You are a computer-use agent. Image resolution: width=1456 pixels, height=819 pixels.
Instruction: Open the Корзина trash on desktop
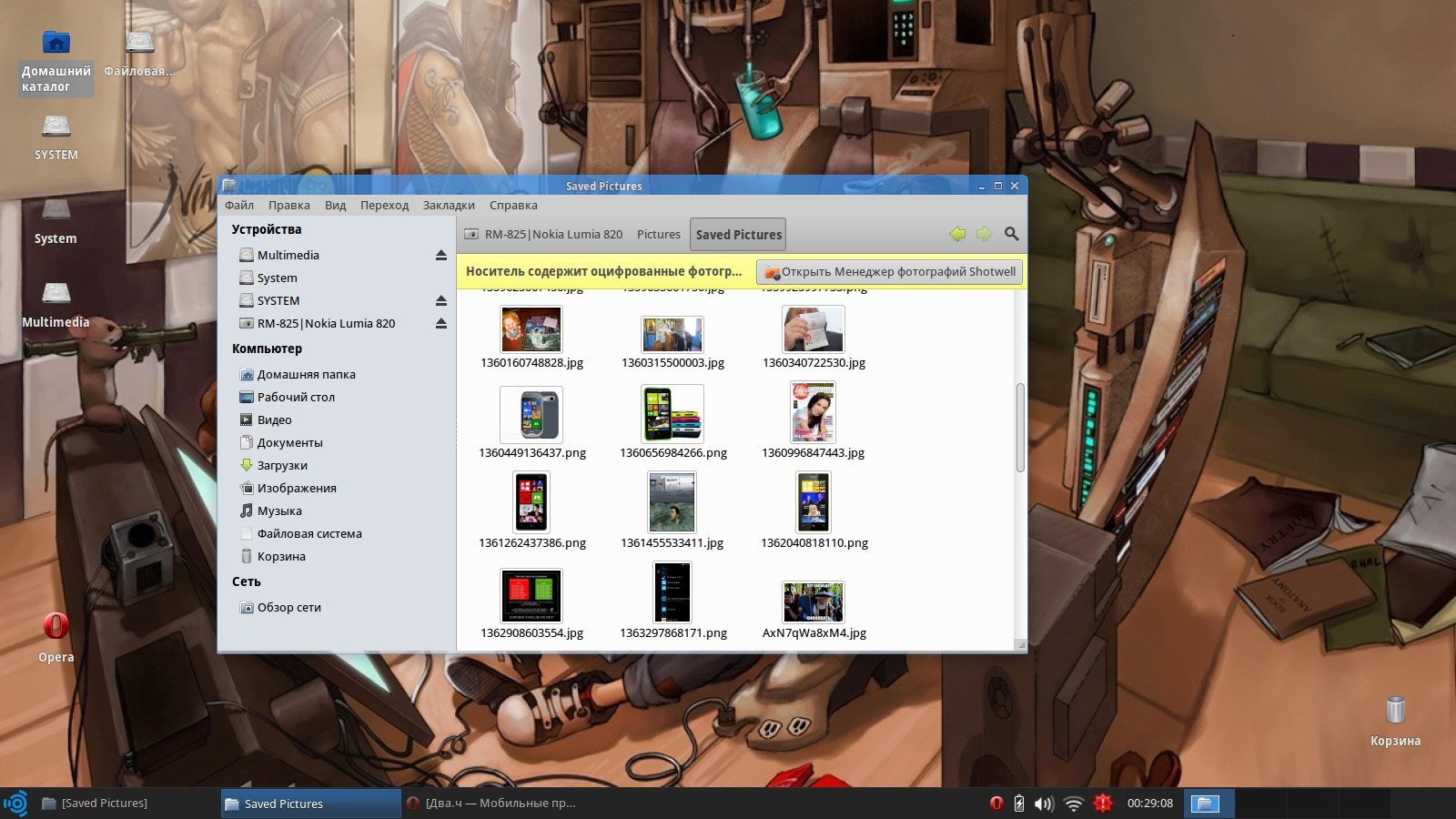pyautogui.click(x=1395, y=721)
